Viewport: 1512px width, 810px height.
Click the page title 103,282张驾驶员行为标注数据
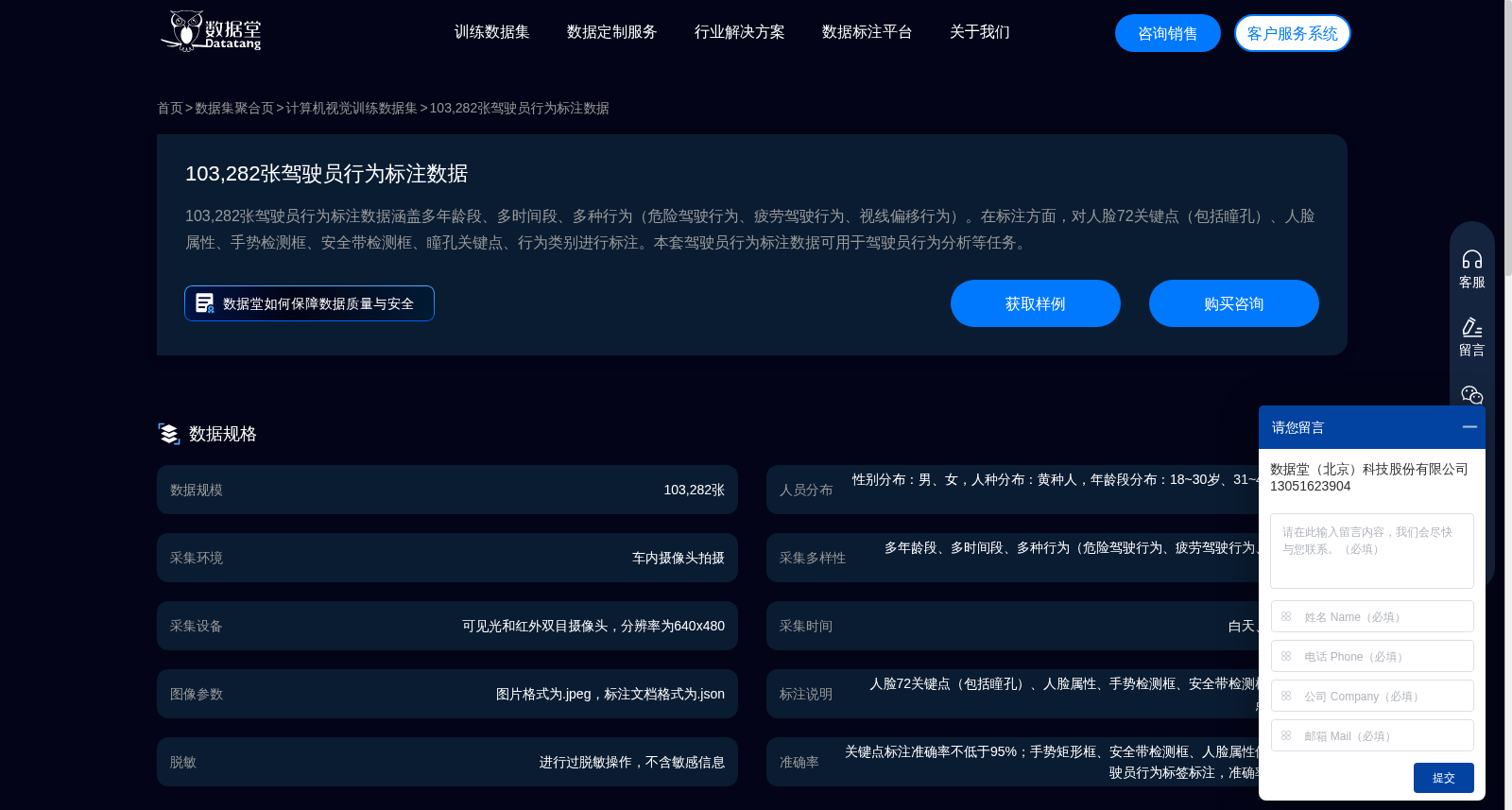coord(326,174)
